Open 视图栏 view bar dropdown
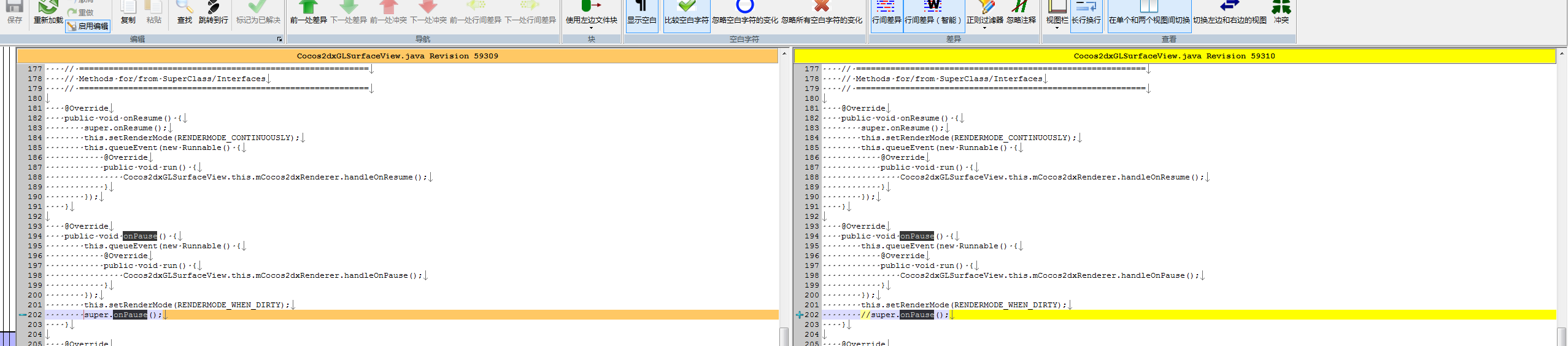Viewport: 1568px width, 346px height. 1057,15
